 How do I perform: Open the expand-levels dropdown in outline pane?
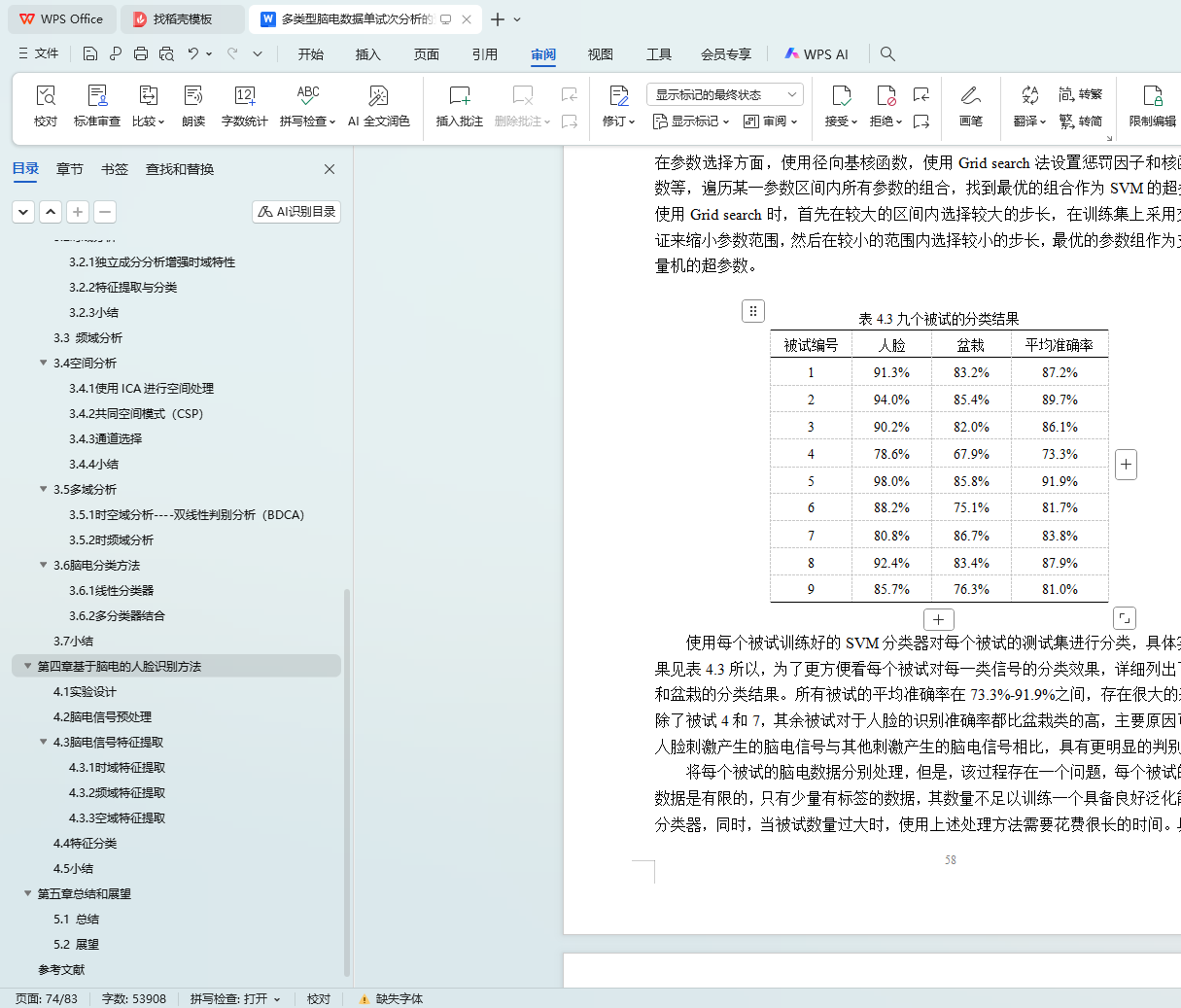point(23,211)
